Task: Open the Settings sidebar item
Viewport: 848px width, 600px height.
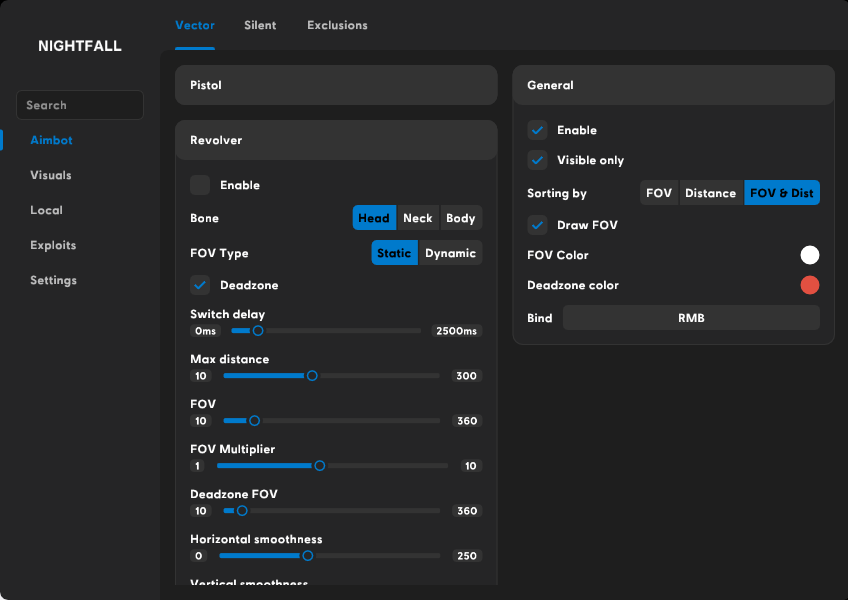Action: click(53, 280)
